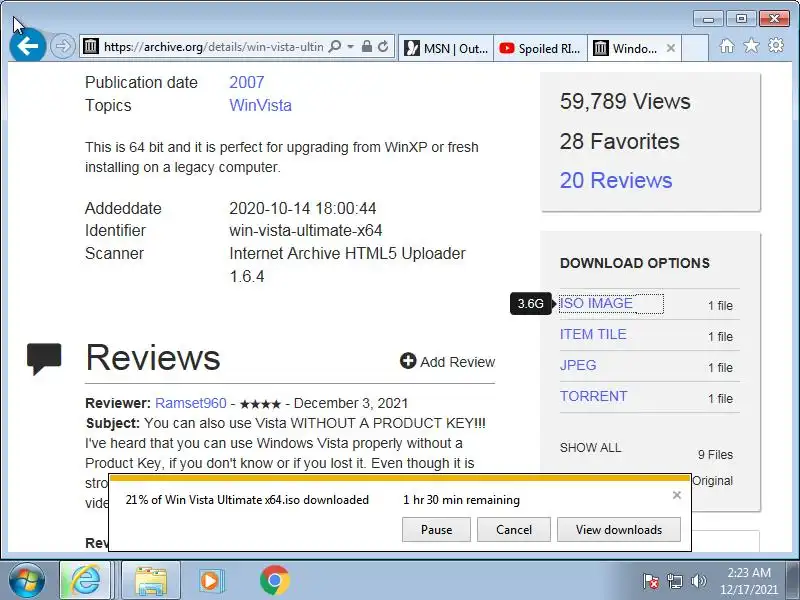Open the JPEG download option
800x600 pixels.
click(x=578, y=365)
